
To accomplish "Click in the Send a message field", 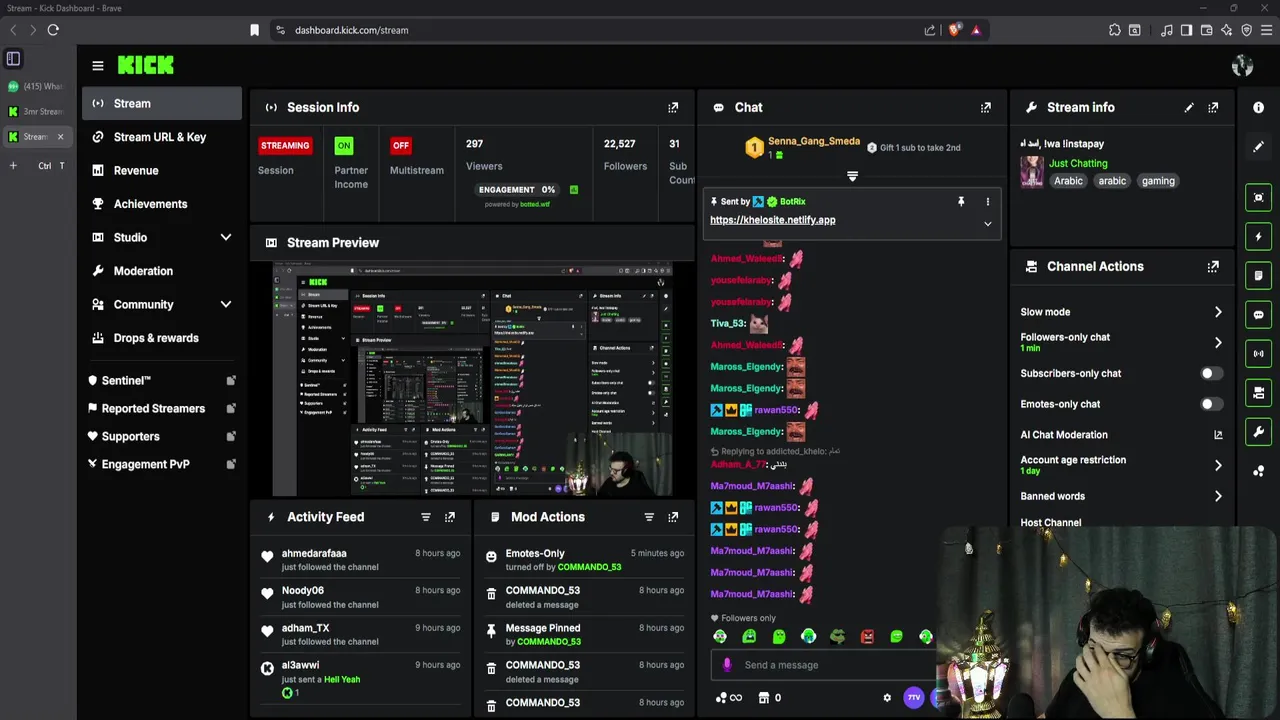I will pos(825,665).
